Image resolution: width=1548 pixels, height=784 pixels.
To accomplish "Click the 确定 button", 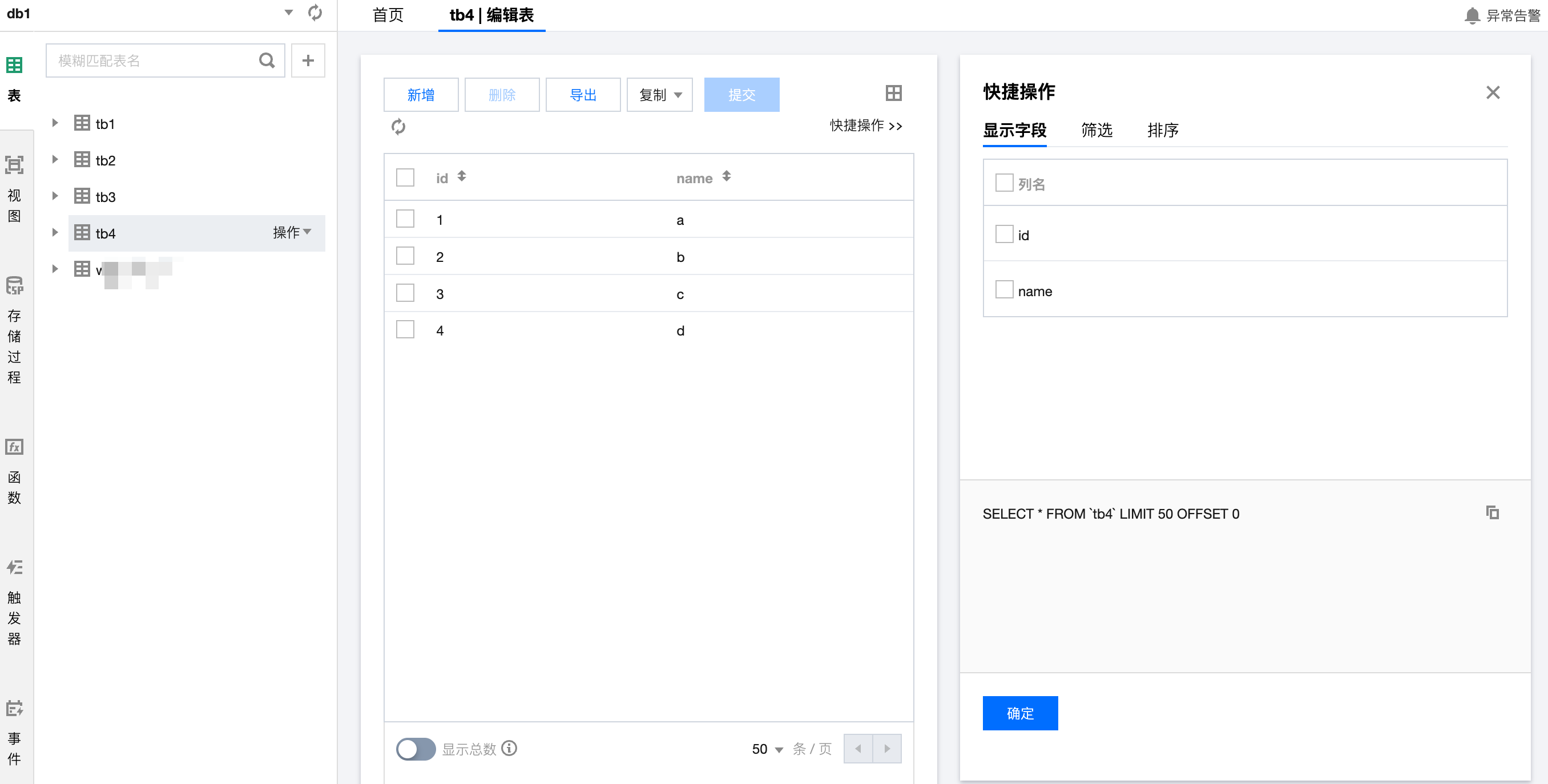I will point(1019,713).
